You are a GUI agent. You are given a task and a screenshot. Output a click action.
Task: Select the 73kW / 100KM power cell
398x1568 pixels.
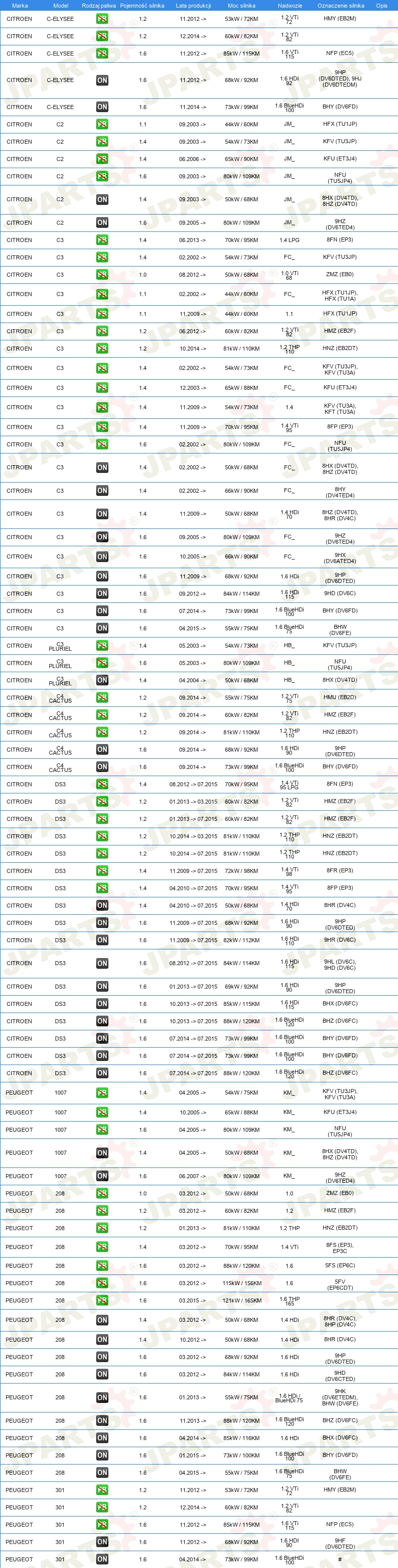pos(242,1455)
